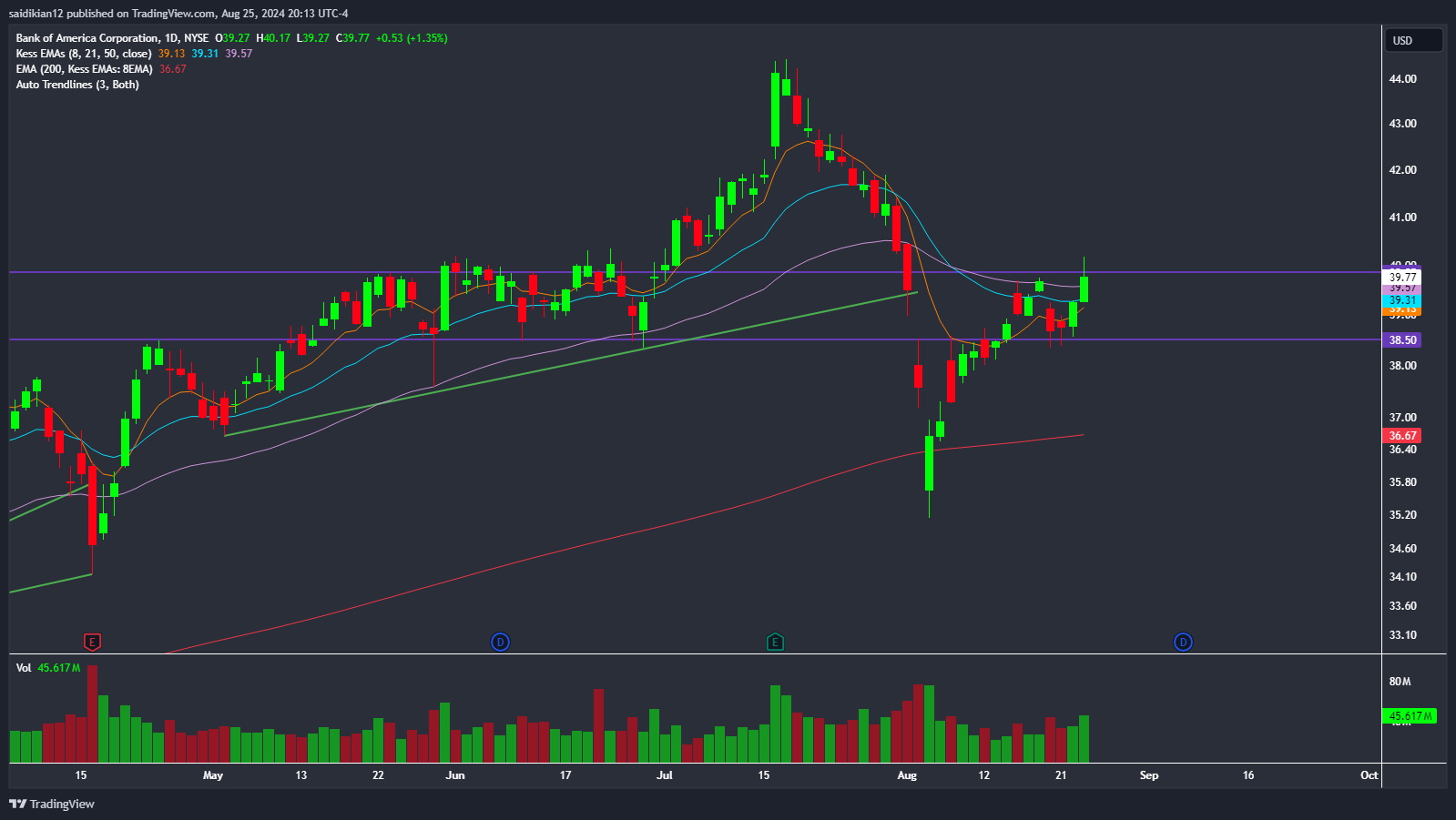Click the Jun label on the time axis
The width and height of the screenshot is (1456, 820).
click(x=455, y=775)
